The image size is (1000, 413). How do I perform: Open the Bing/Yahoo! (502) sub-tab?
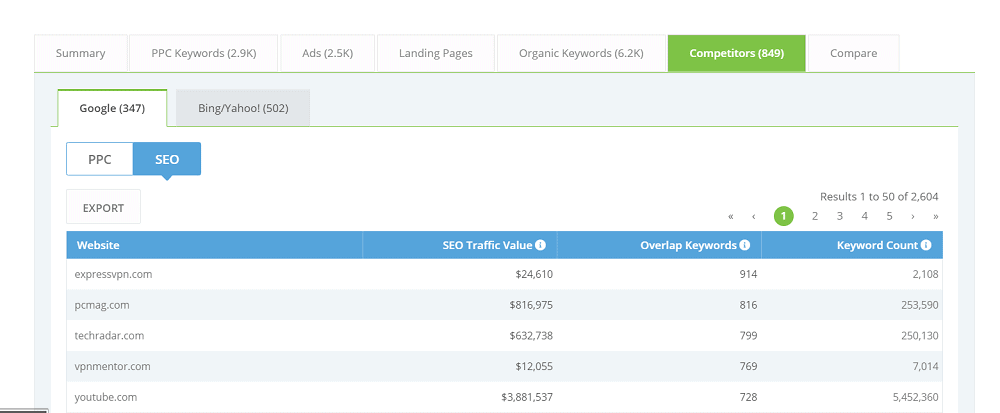(x=243, y=108)
